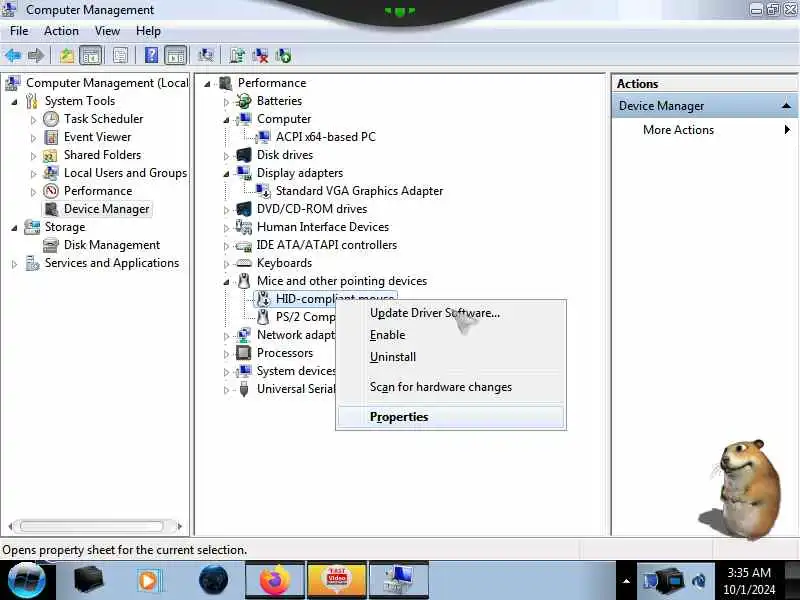Screen dimensions: 800x600
Task: Collapse the Device Manager actions section
Action: (786, 106)
